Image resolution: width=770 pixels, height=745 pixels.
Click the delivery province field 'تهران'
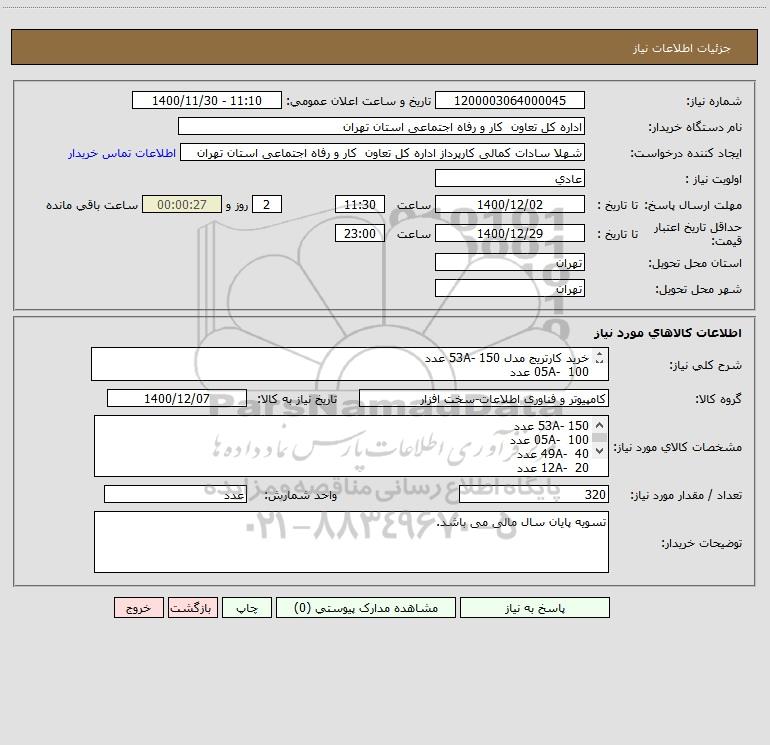510,262
